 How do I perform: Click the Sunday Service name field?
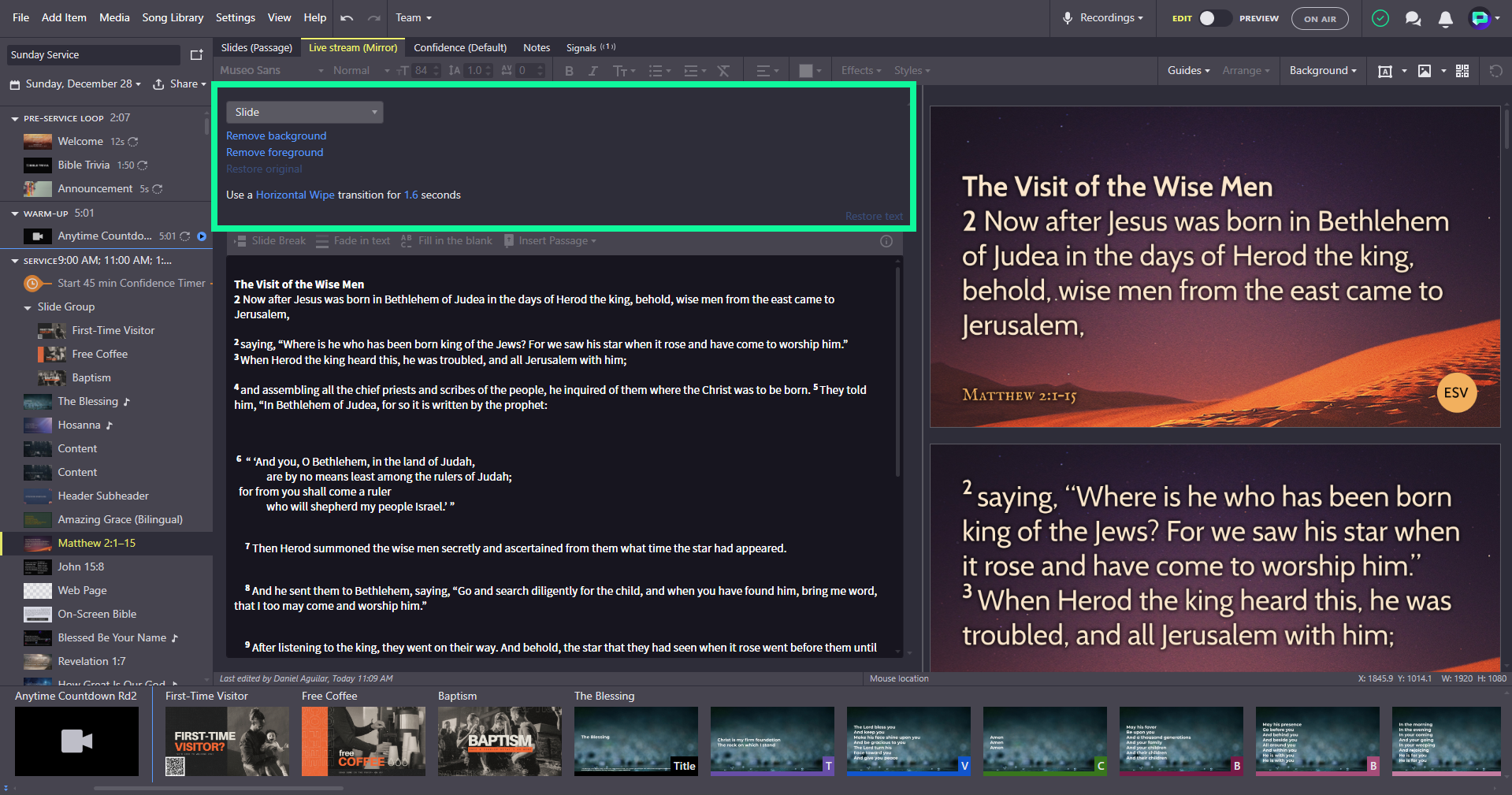pyautogui.click(x=93, y=55)
